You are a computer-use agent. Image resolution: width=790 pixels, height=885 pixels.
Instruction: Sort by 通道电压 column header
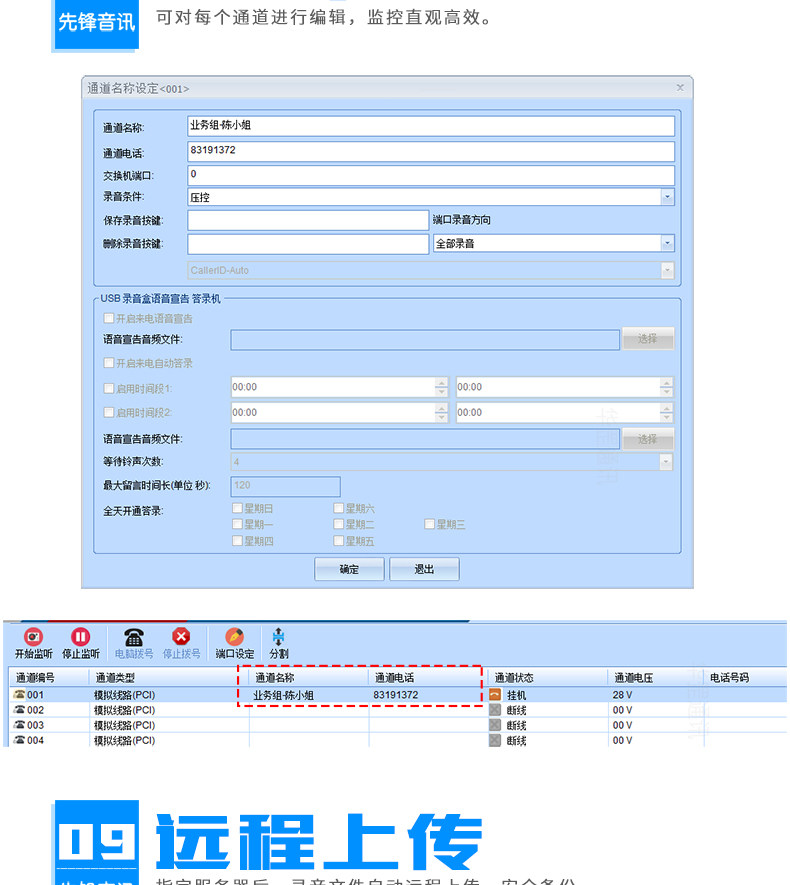coord(634,677)
